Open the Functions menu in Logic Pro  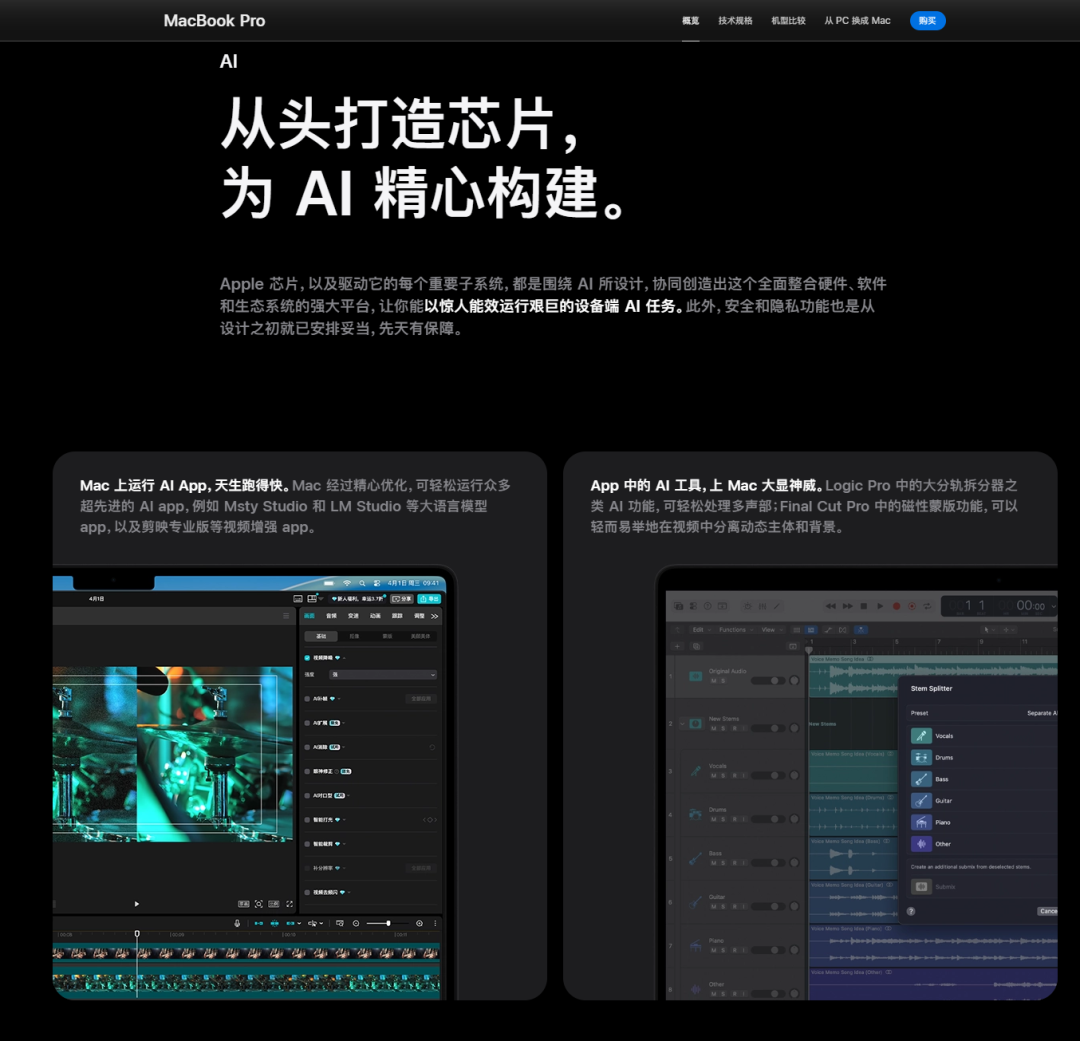[x=735, y=630]
